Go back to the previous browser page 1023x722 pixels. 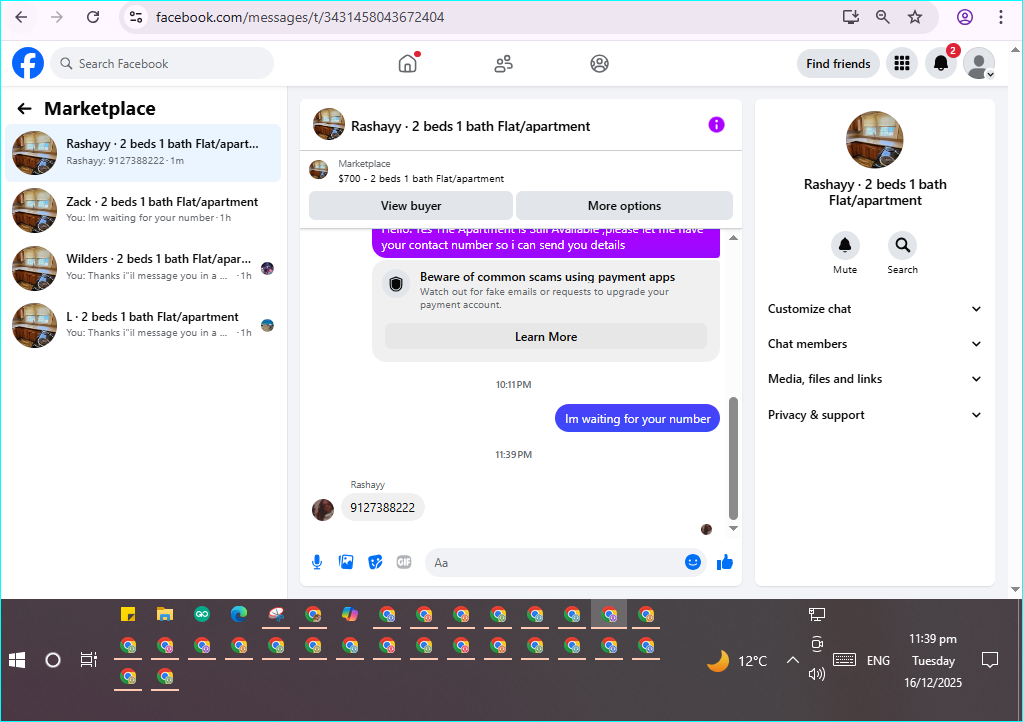22,17
